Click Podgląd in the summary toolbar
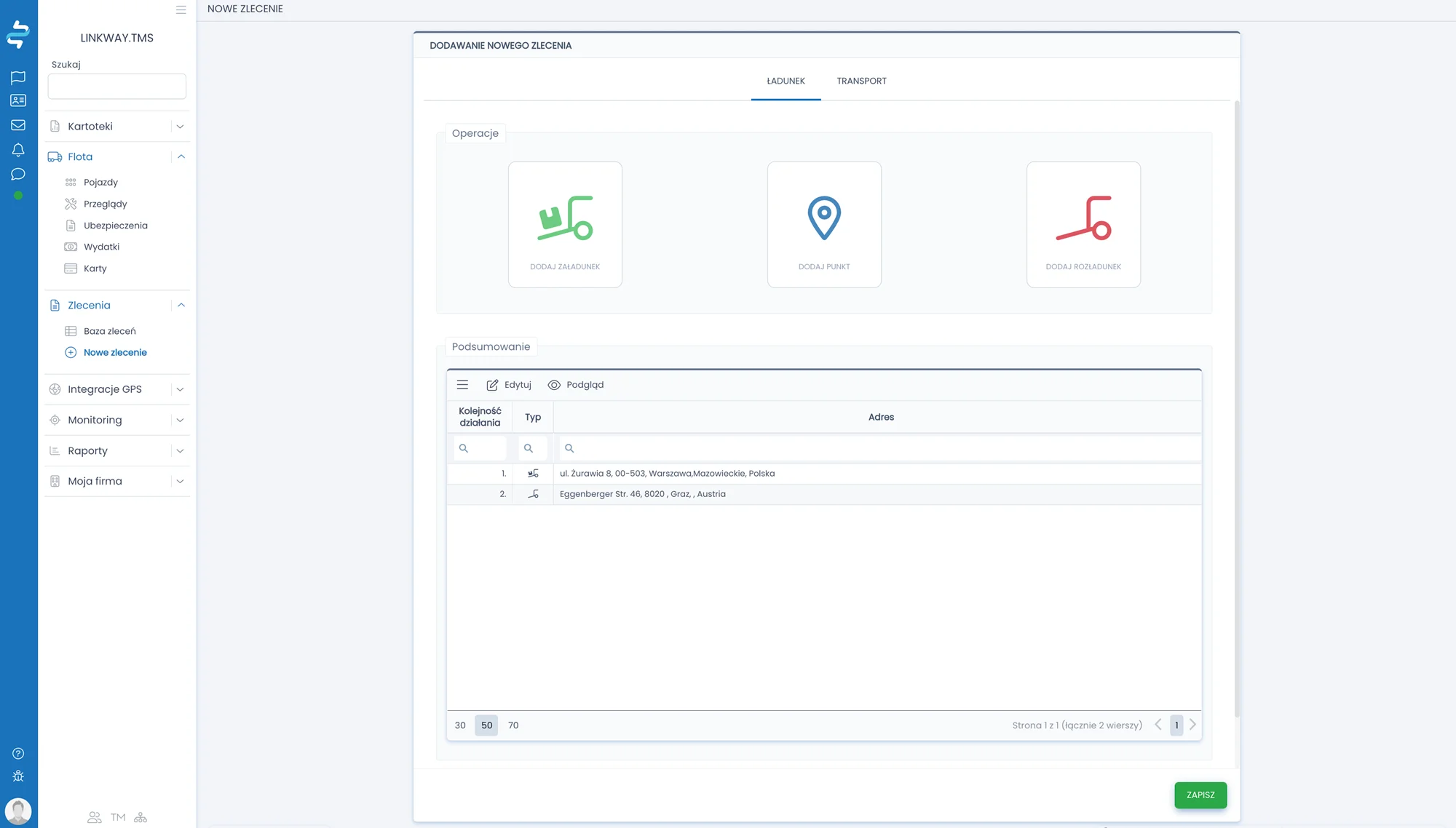The width and height of the screenshot is (1456, 828). click(576, 385)
